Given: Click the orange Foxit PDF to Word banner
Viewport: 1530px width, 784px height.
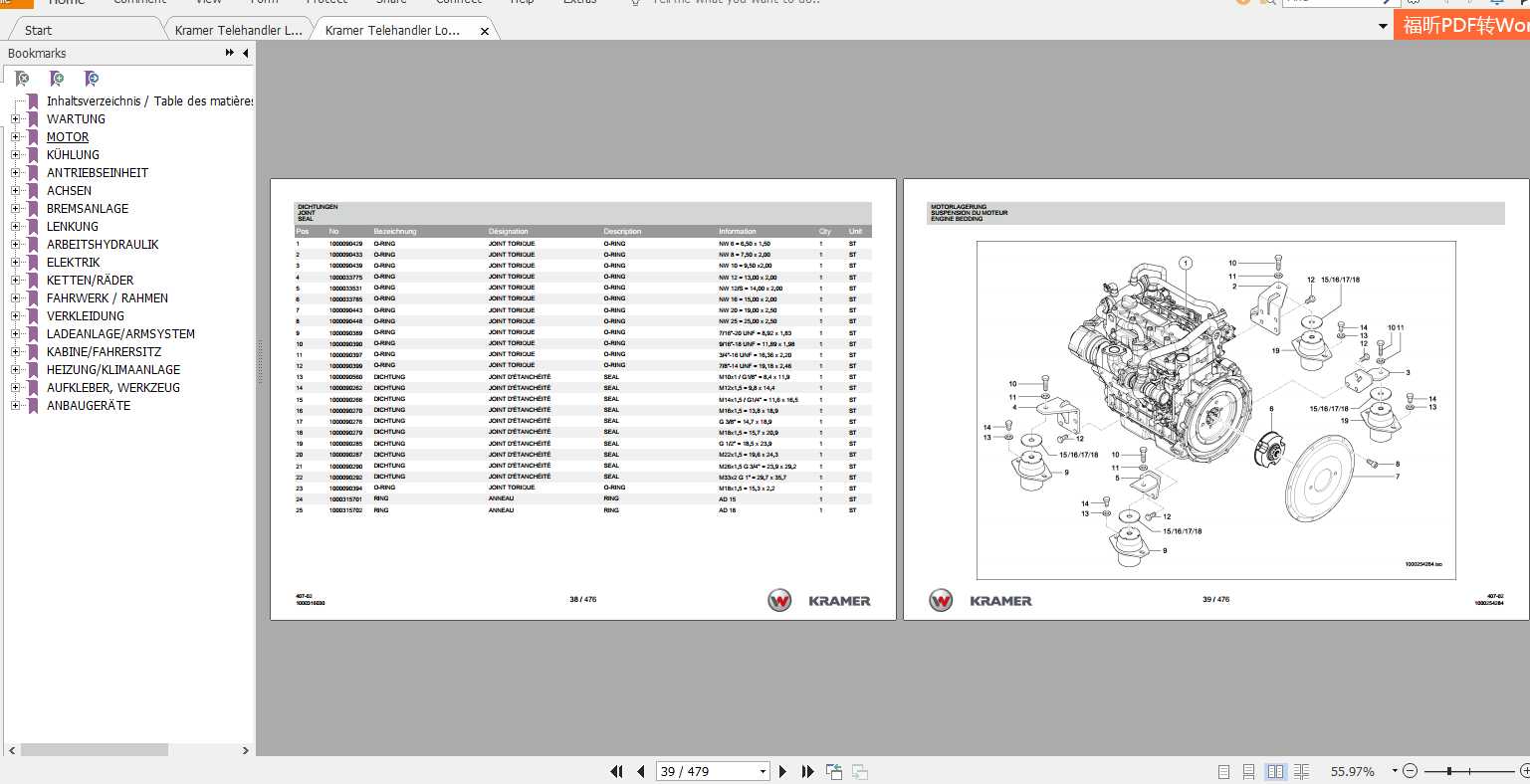Looking at the screenshot, I should tap(1462, 25).
